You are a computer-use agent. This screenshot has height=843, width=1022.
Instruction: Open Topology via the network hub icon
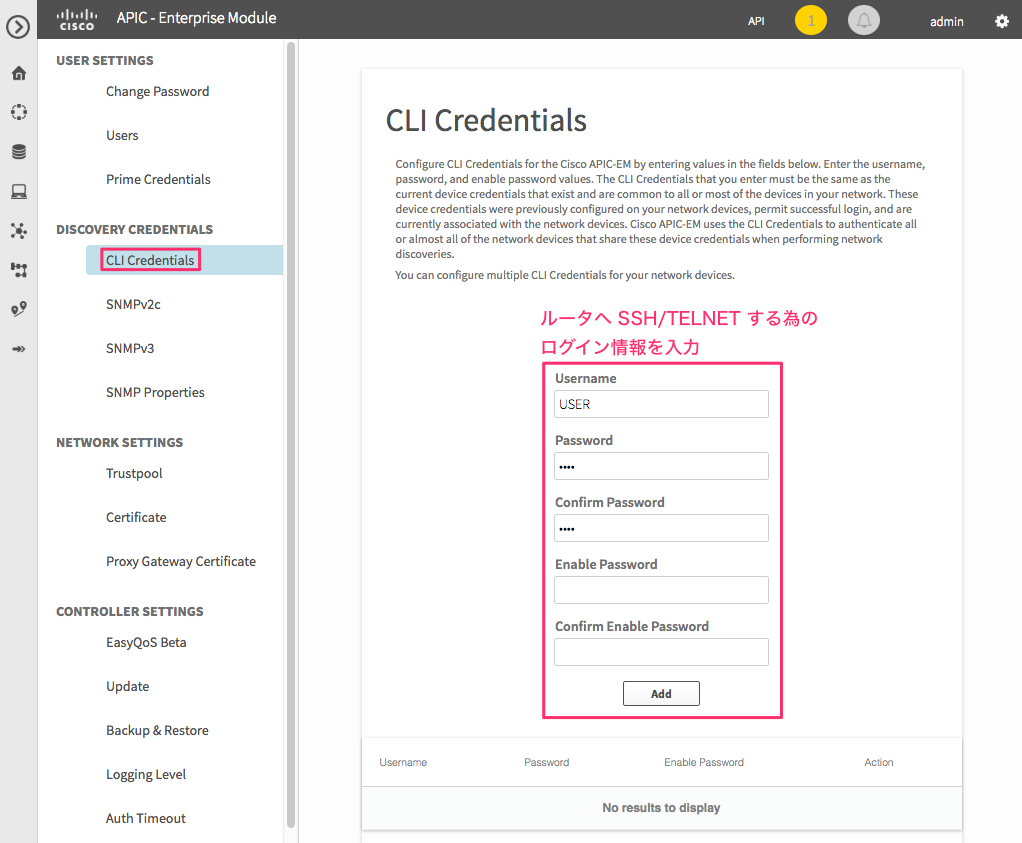tap(19, 231)
